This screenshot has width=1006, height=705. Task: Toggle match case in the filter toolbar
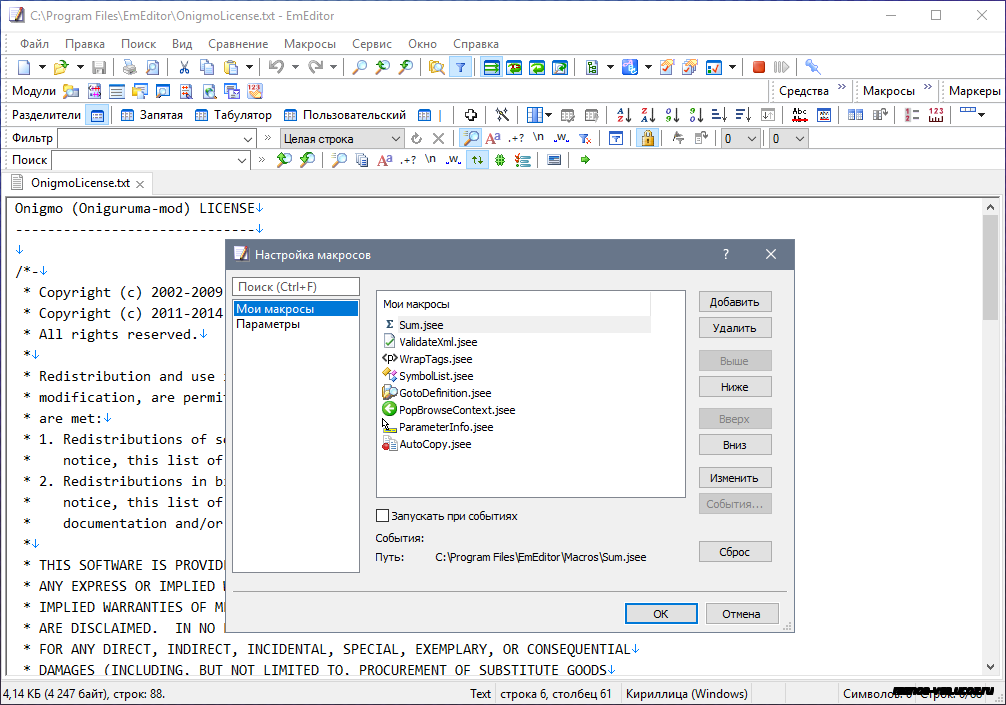click(x=493, y=139)
